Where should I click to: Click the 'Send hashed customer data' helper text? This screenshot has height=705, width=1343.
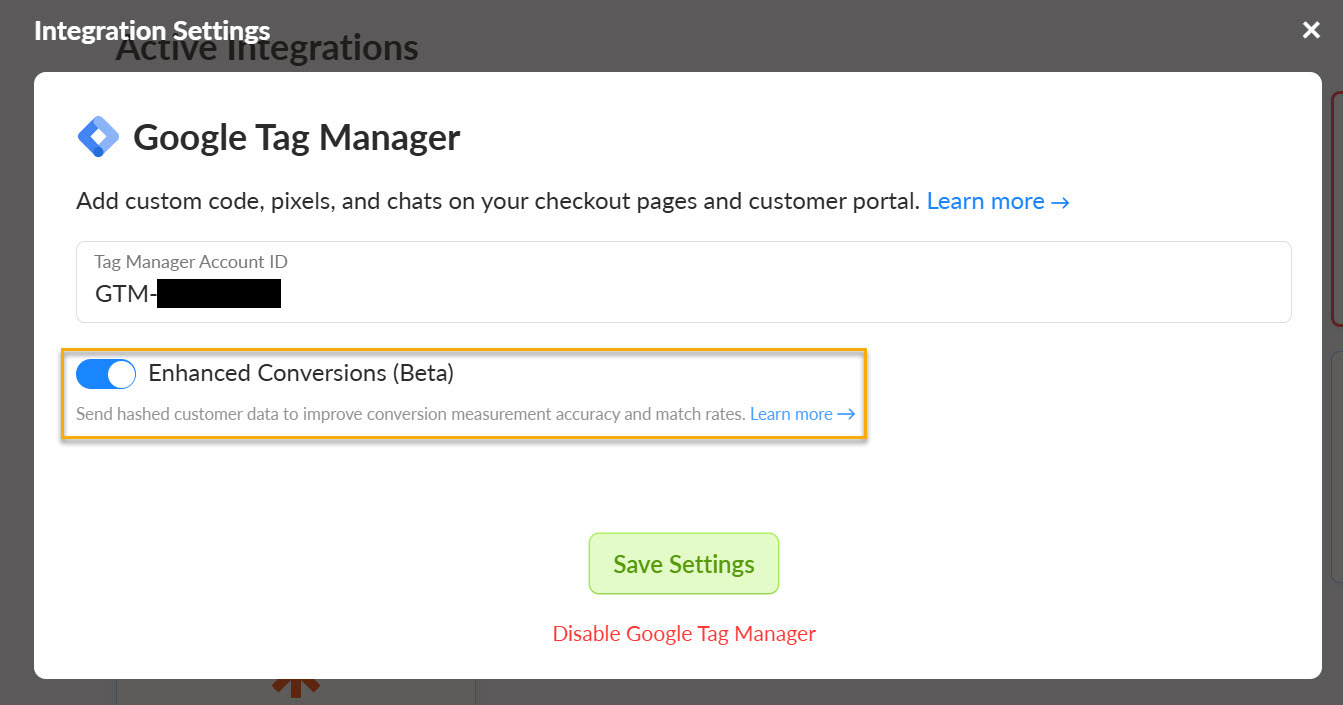410,414
